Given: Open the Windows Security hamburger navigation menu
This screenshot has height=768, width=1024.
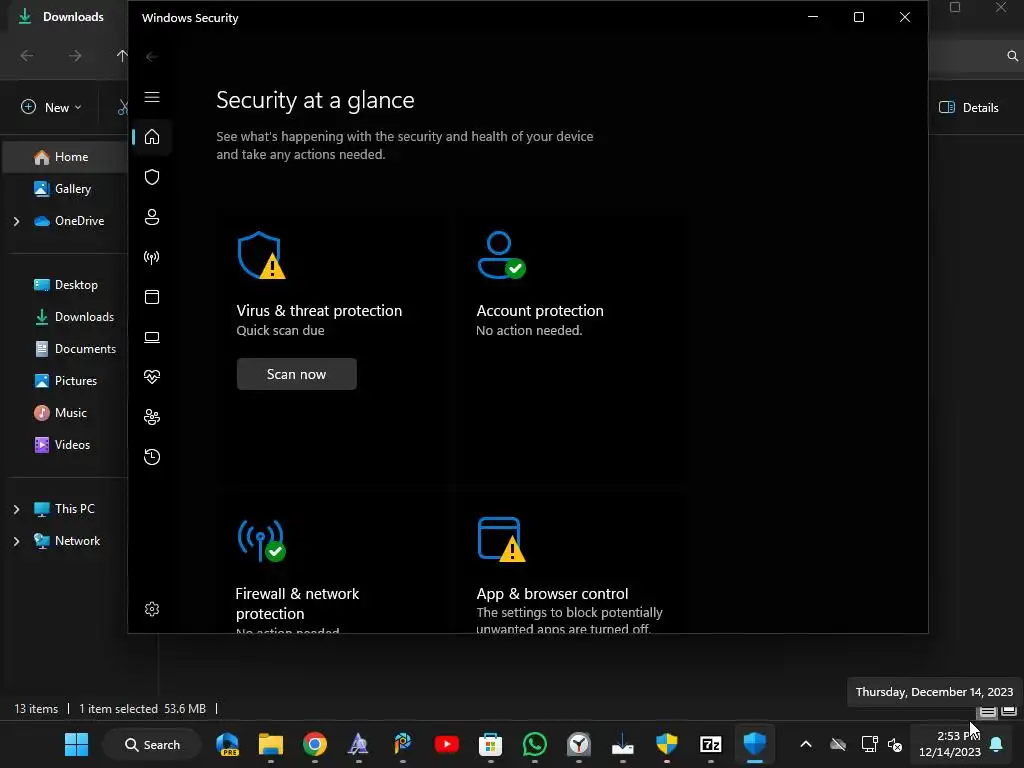Looking at the screenshot, I should [152, 97].
